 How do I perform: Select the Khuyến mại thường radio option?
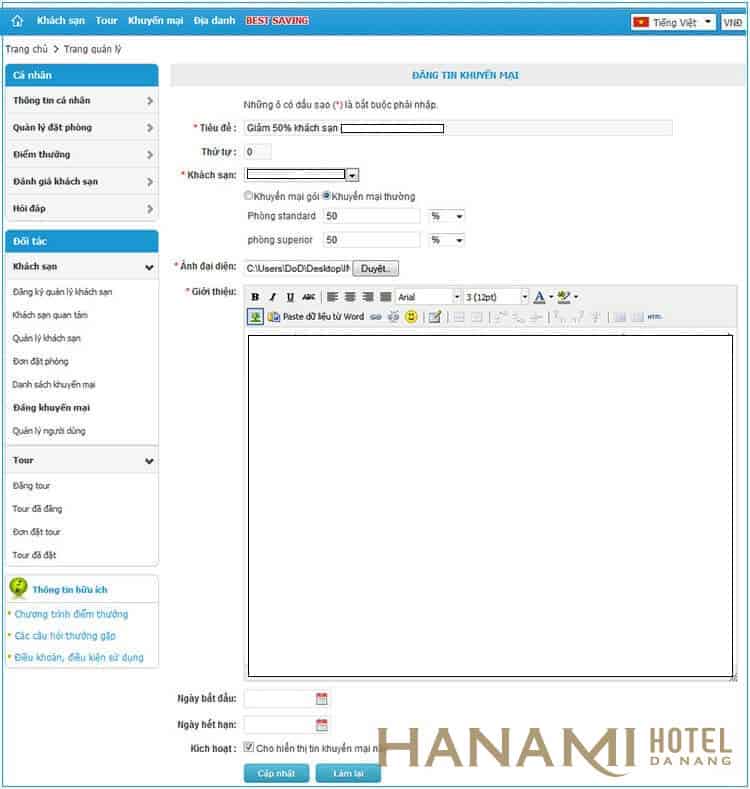point(326,196)
